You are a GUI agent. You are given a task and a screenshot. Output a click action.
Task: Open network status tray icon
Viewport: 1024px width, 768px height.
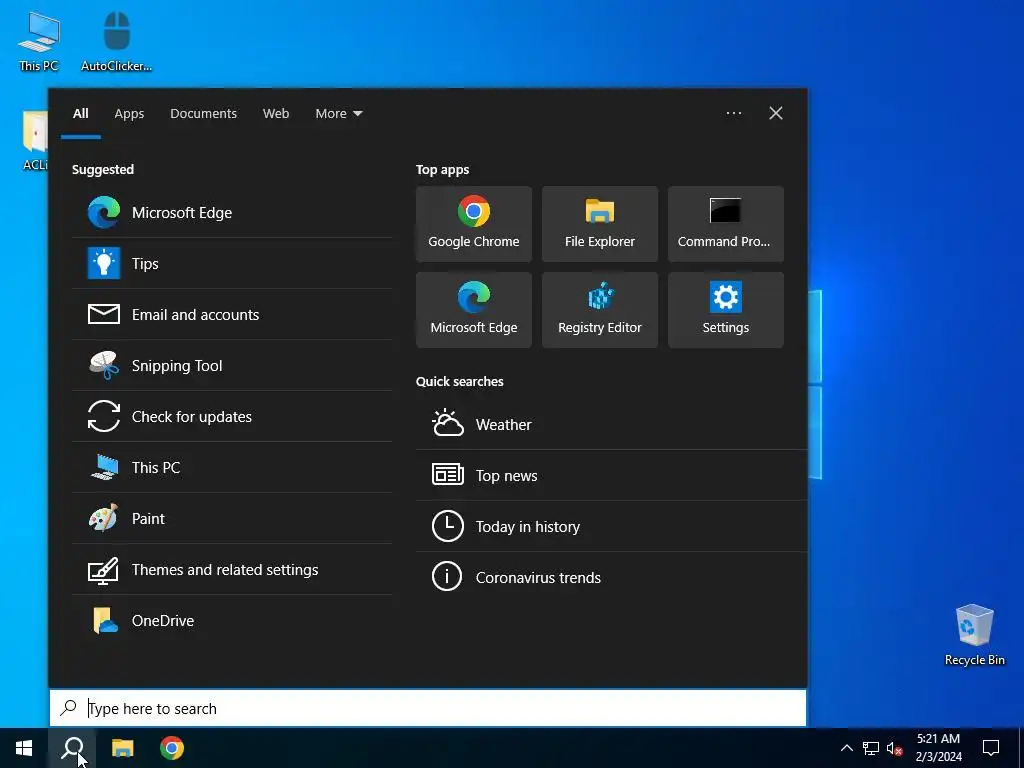click(871, 748)
